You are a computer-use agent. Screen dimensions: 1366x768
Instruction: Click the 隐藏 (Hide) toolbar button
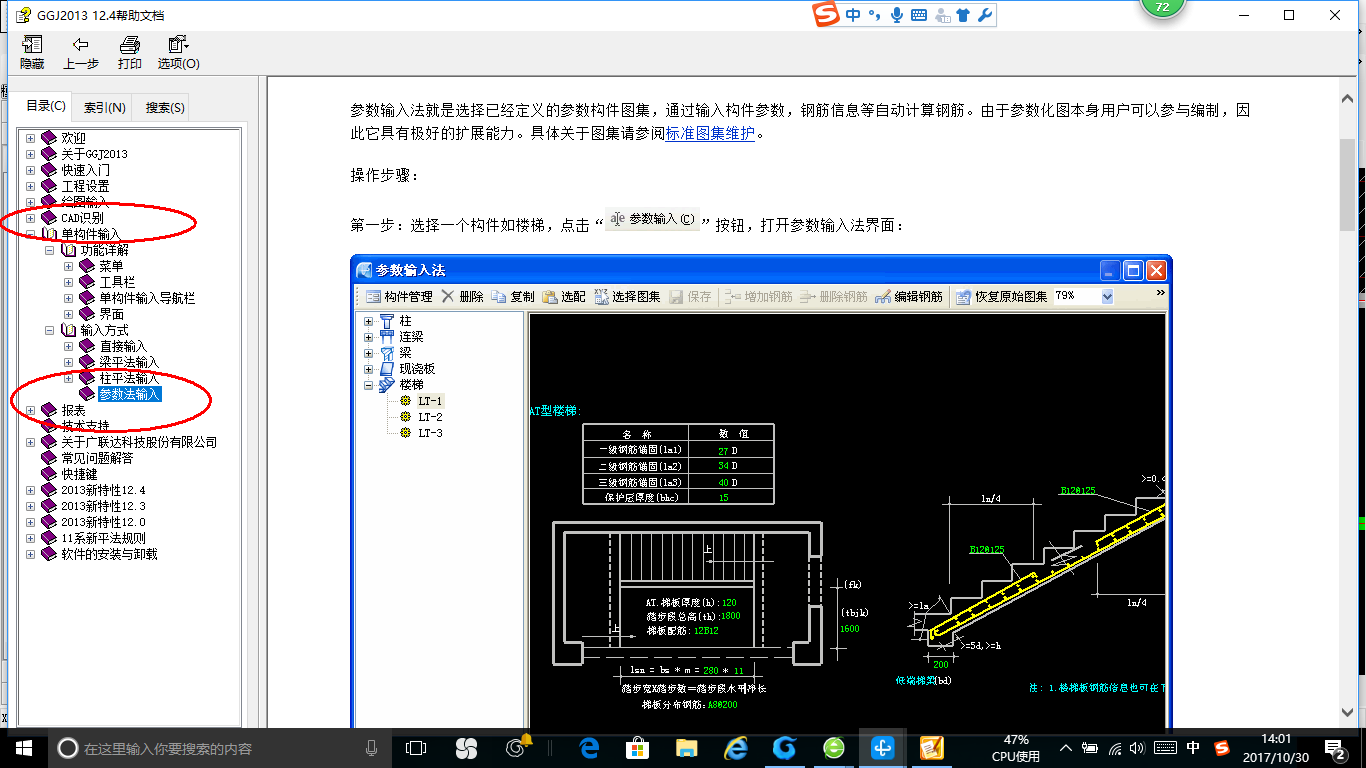coord(32,53)
